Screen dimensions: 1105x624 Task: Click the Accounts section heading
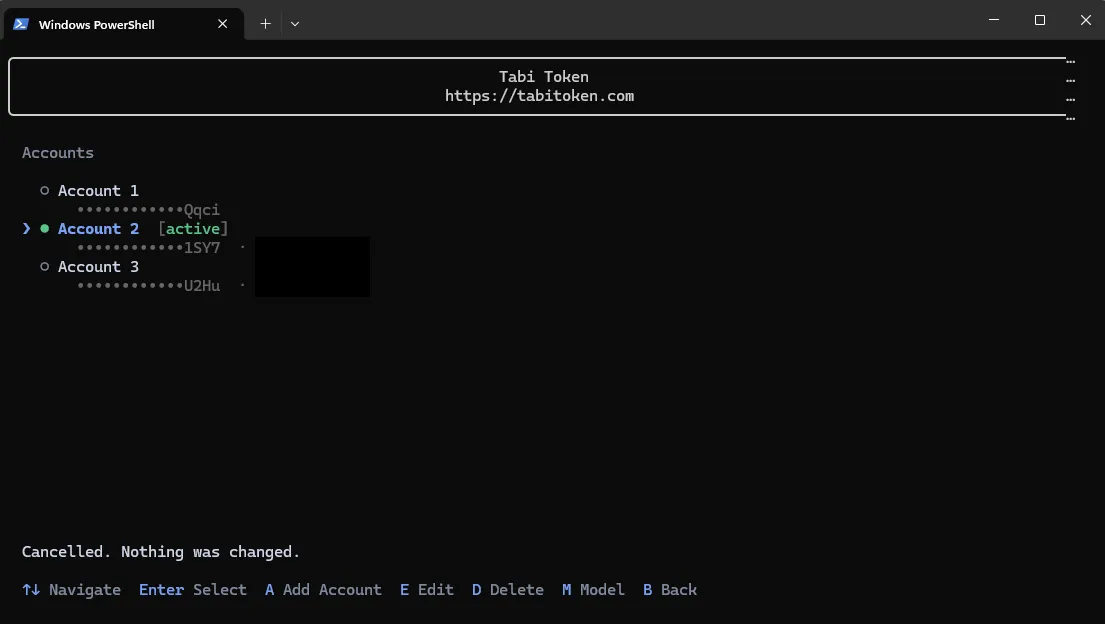[58, 152]
